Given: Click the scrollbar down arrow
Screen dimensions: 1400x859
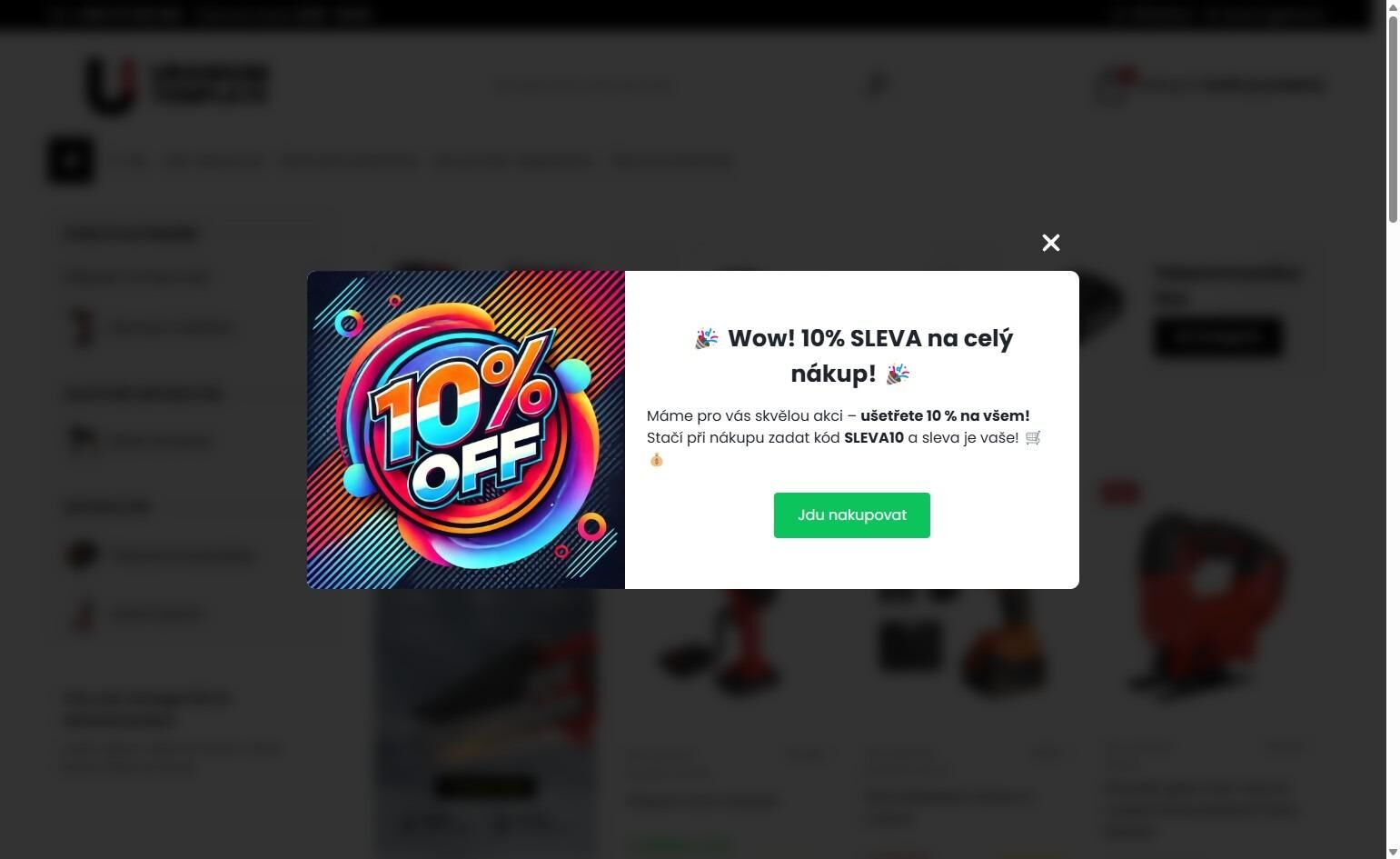Looking at the screenshot, I should pos(1393,853).
